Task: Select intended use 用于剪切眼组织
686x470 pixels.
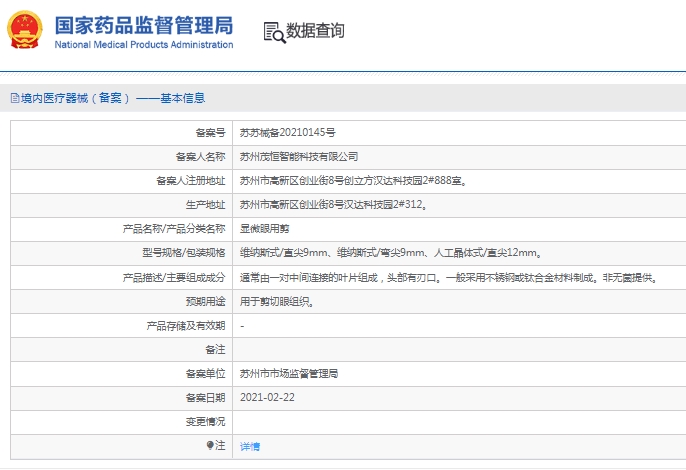Action: [277, 302]
